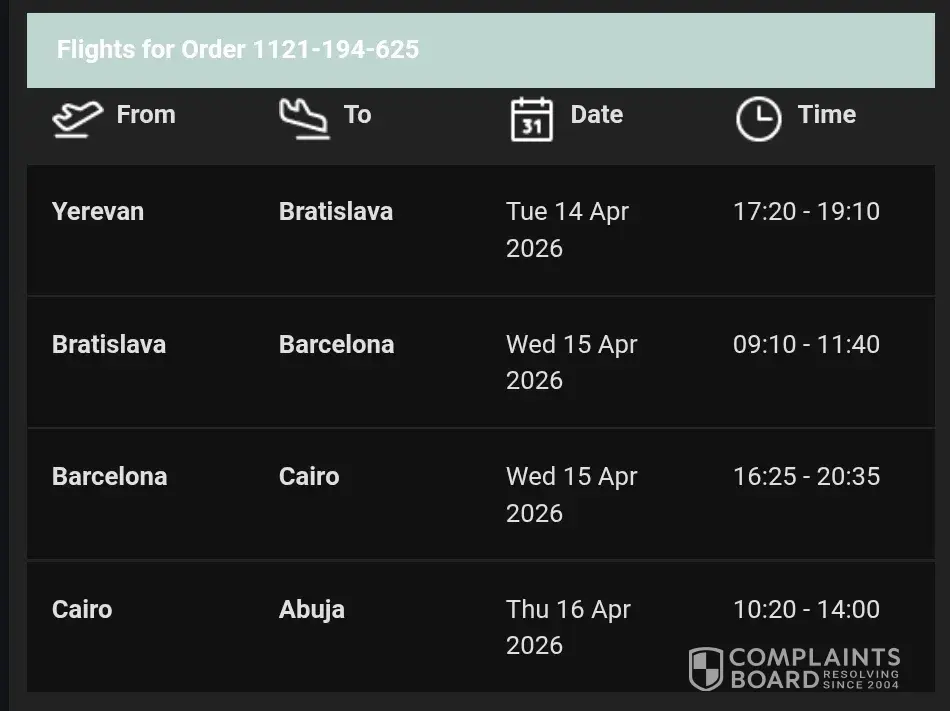The height and width of the screenshot is (711, 950).
Task: Click the clock icon beside Time
Action: coord(758,119)
